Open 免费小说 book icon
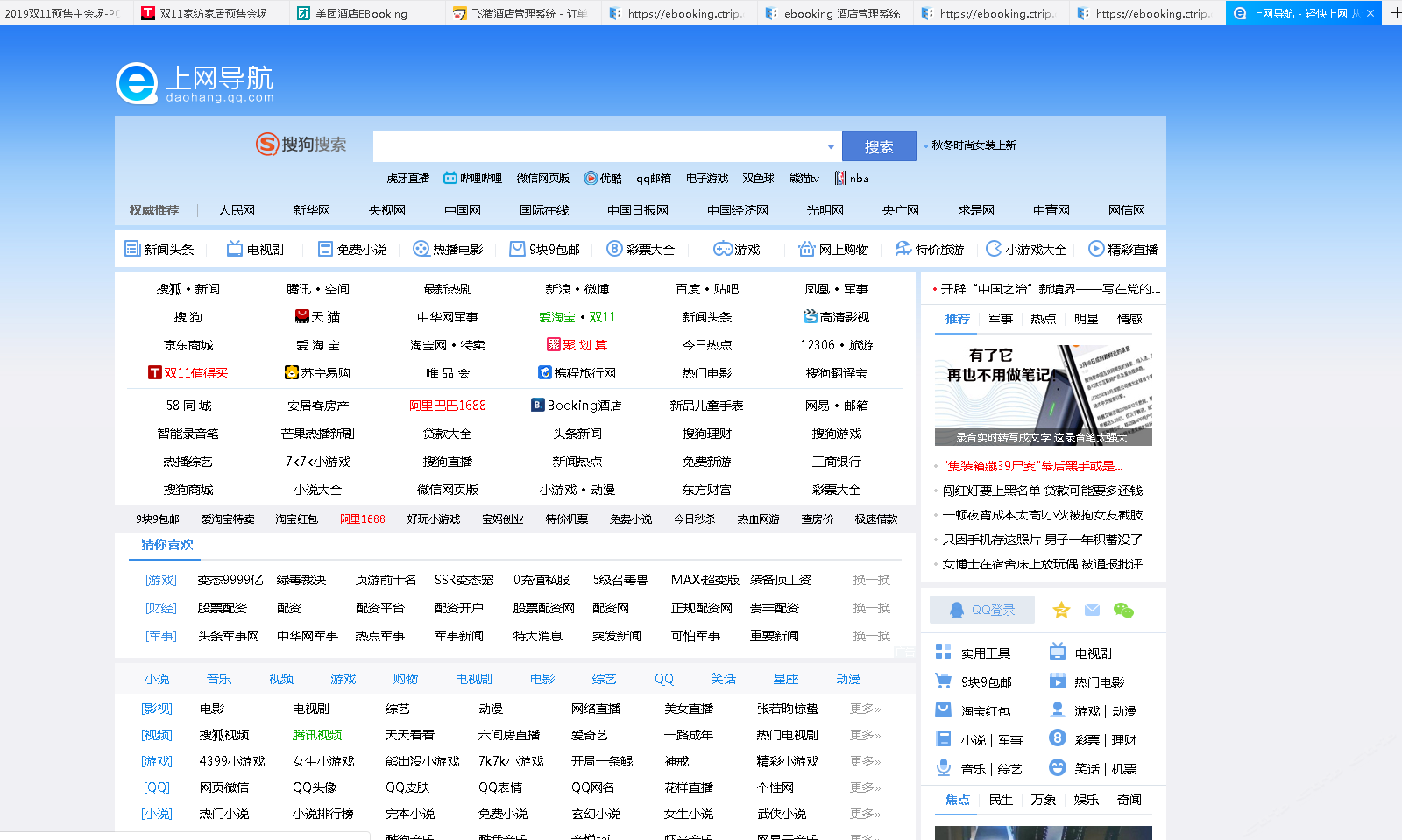Viewport: 1402px width, 840px height. 325,249
